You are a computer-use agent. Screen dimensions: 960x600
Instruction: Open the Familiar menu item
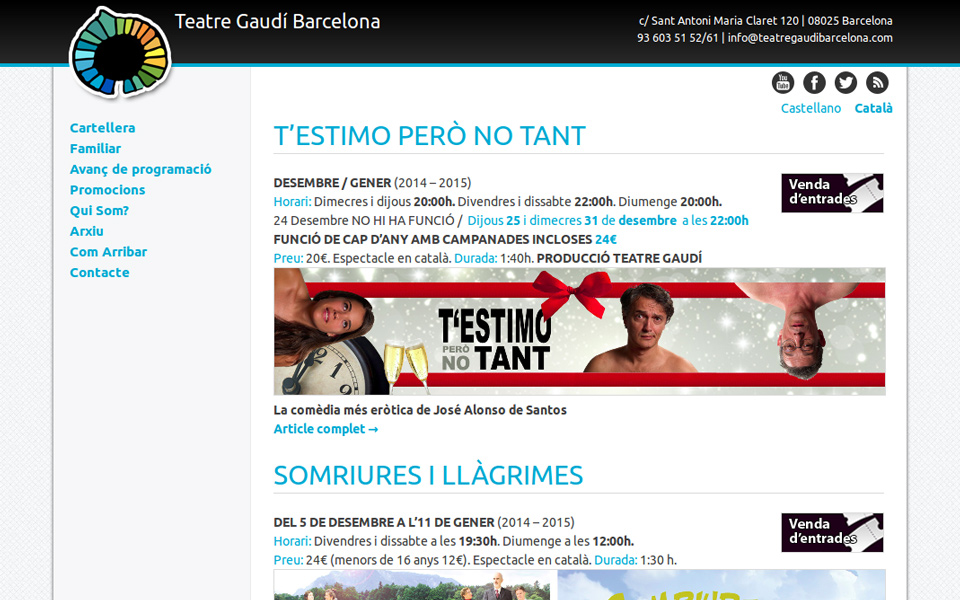pyautogui.click(x=95, y=149)
